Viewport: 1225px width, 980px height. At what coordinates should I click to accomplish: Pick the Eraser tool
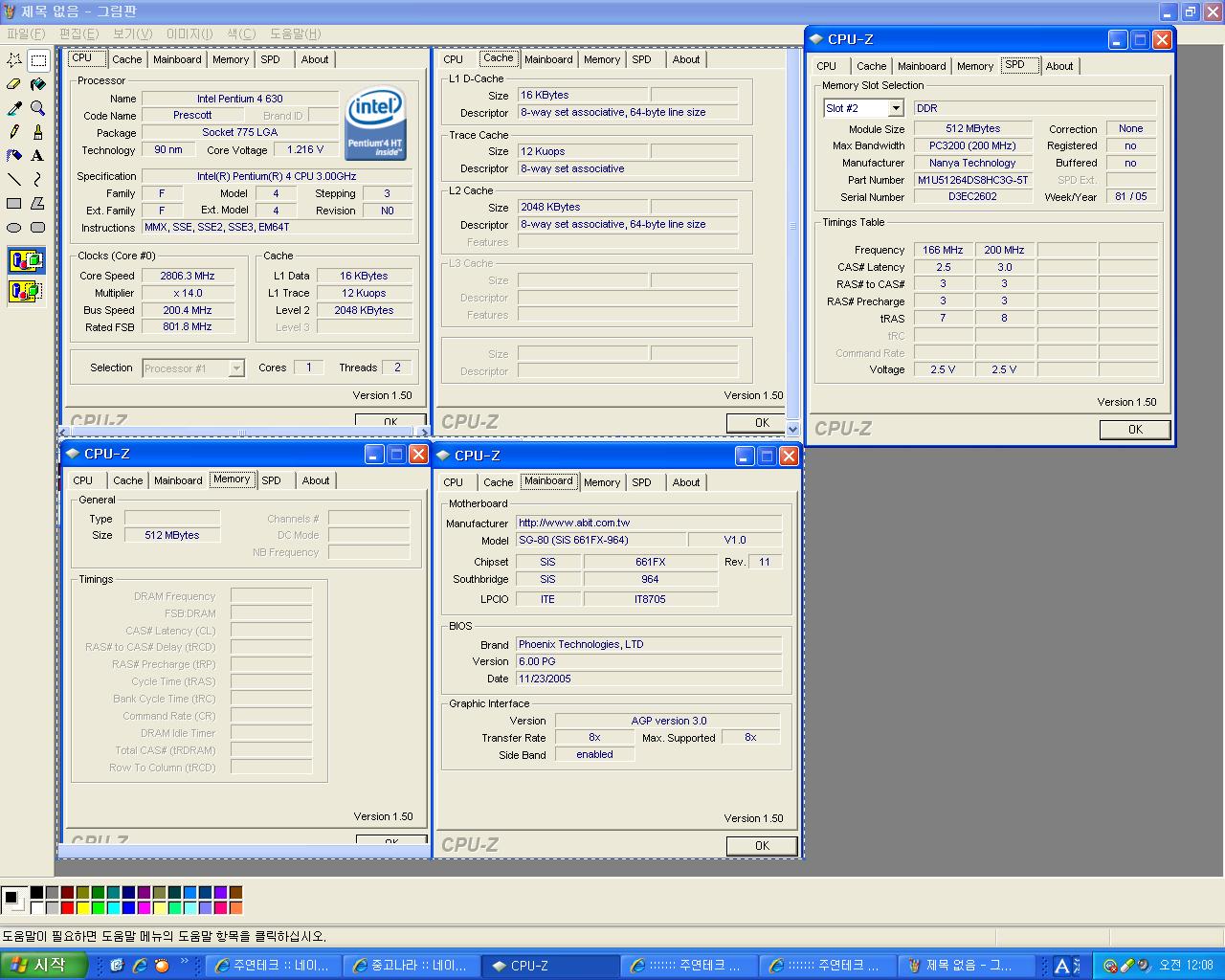tap(14, 84)
